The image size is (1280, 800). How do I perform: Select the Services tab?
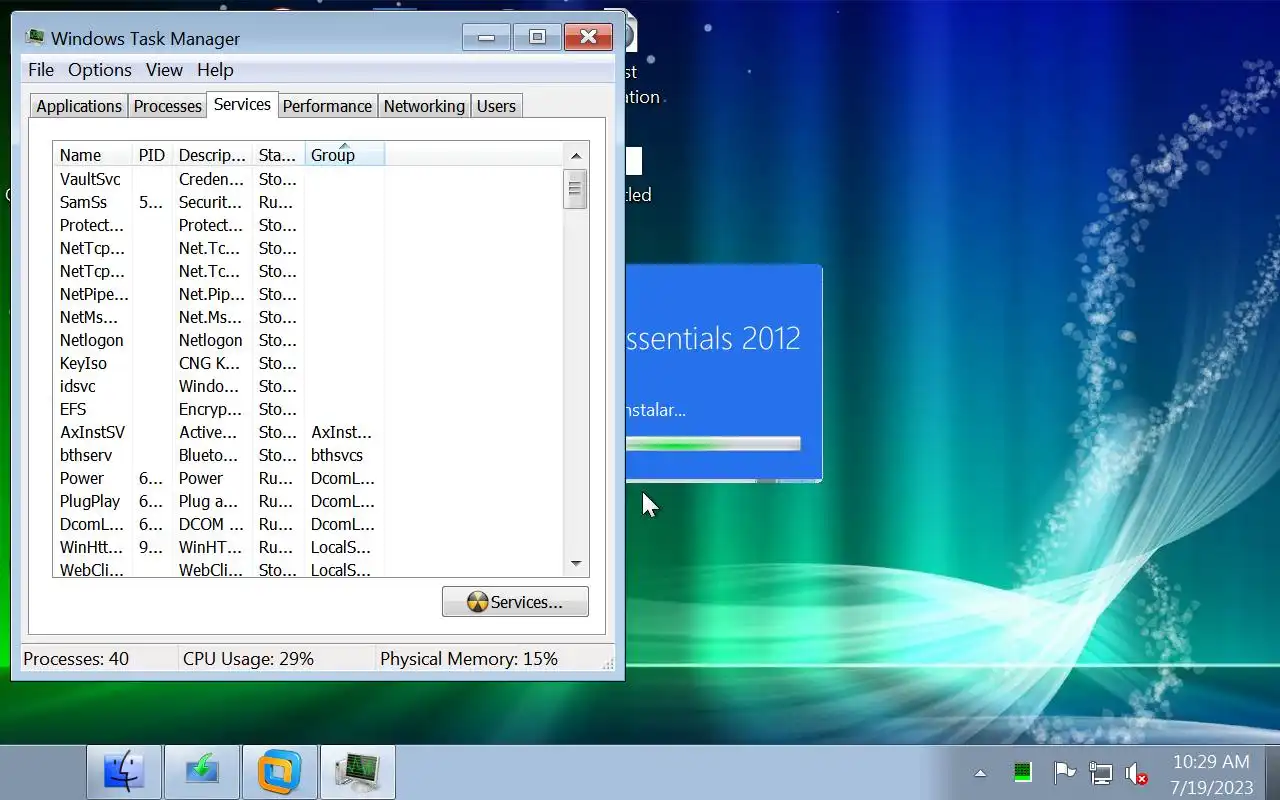(x=242, y=104)
